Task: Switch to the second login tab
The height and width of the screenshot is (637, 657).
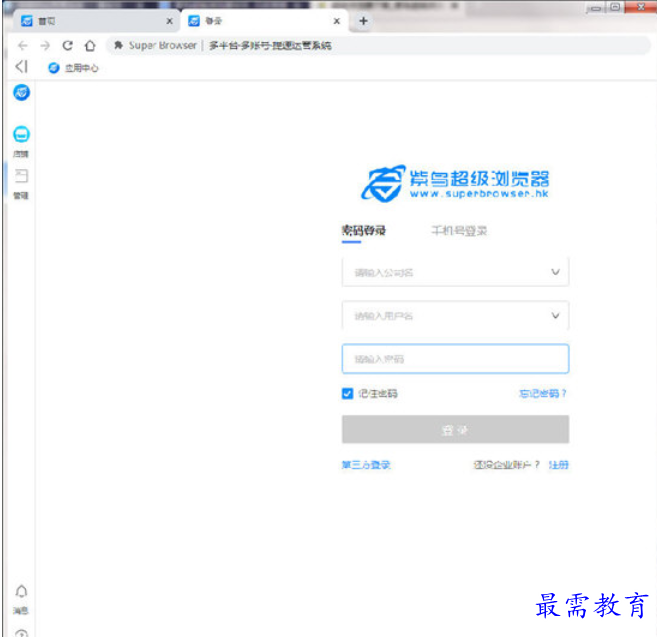Action: tap(264, 21)
